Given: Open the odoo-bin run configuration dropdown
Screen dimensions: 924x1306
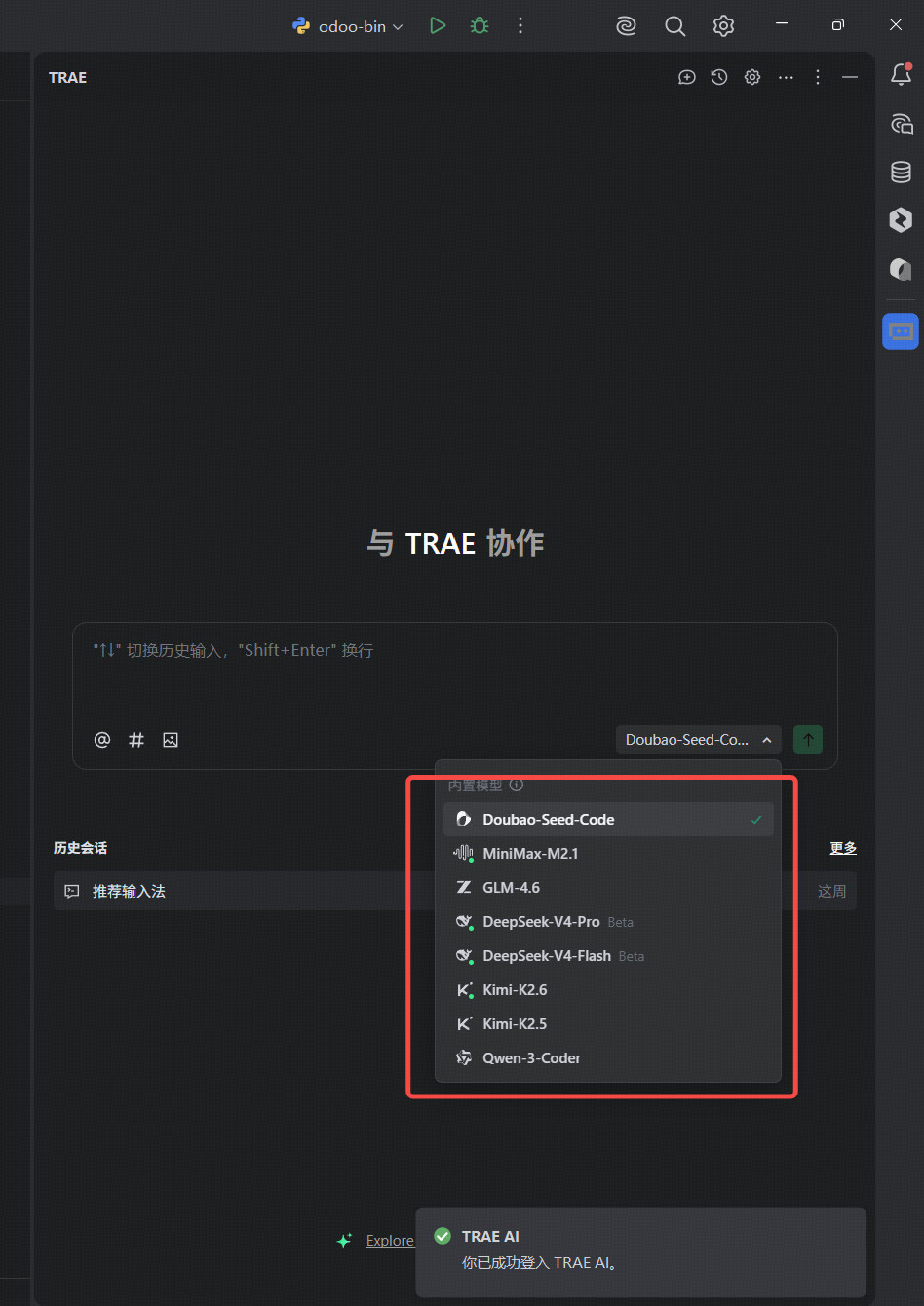Looking at the screenshot, I should (x=348, y=26).
